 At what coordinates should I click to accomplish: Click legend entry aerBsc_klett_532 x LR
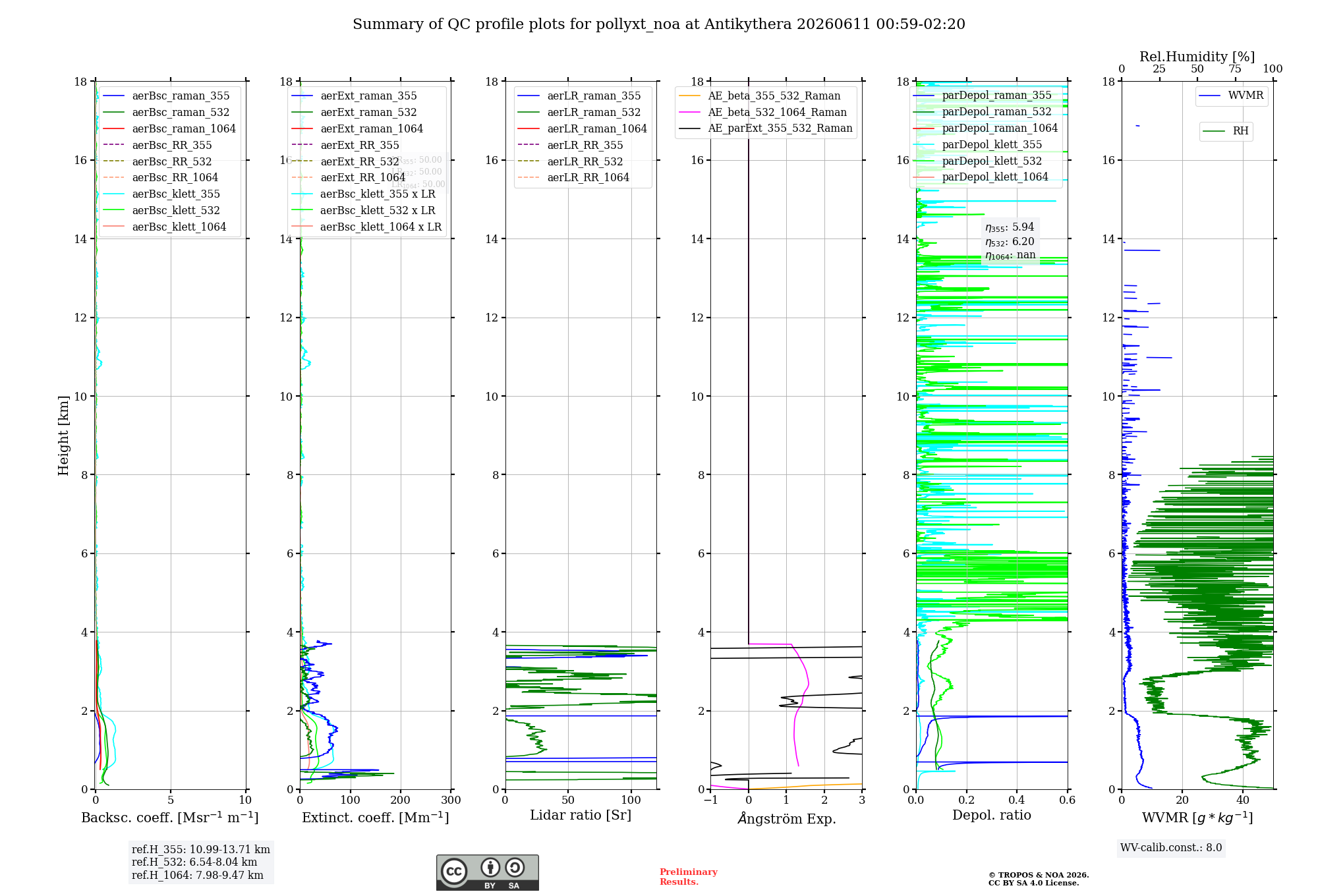tap(364, 211)
